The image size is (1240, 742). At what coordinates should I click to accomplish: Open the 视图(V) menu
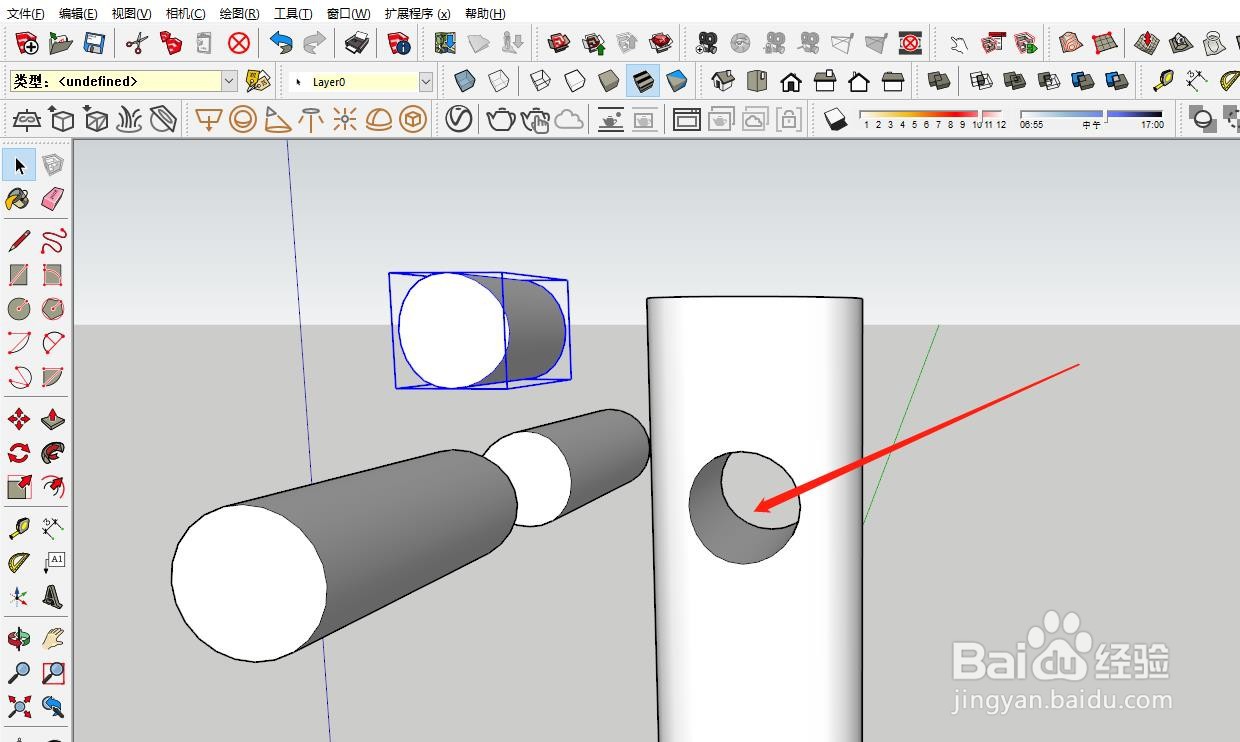tap(132, 14)
